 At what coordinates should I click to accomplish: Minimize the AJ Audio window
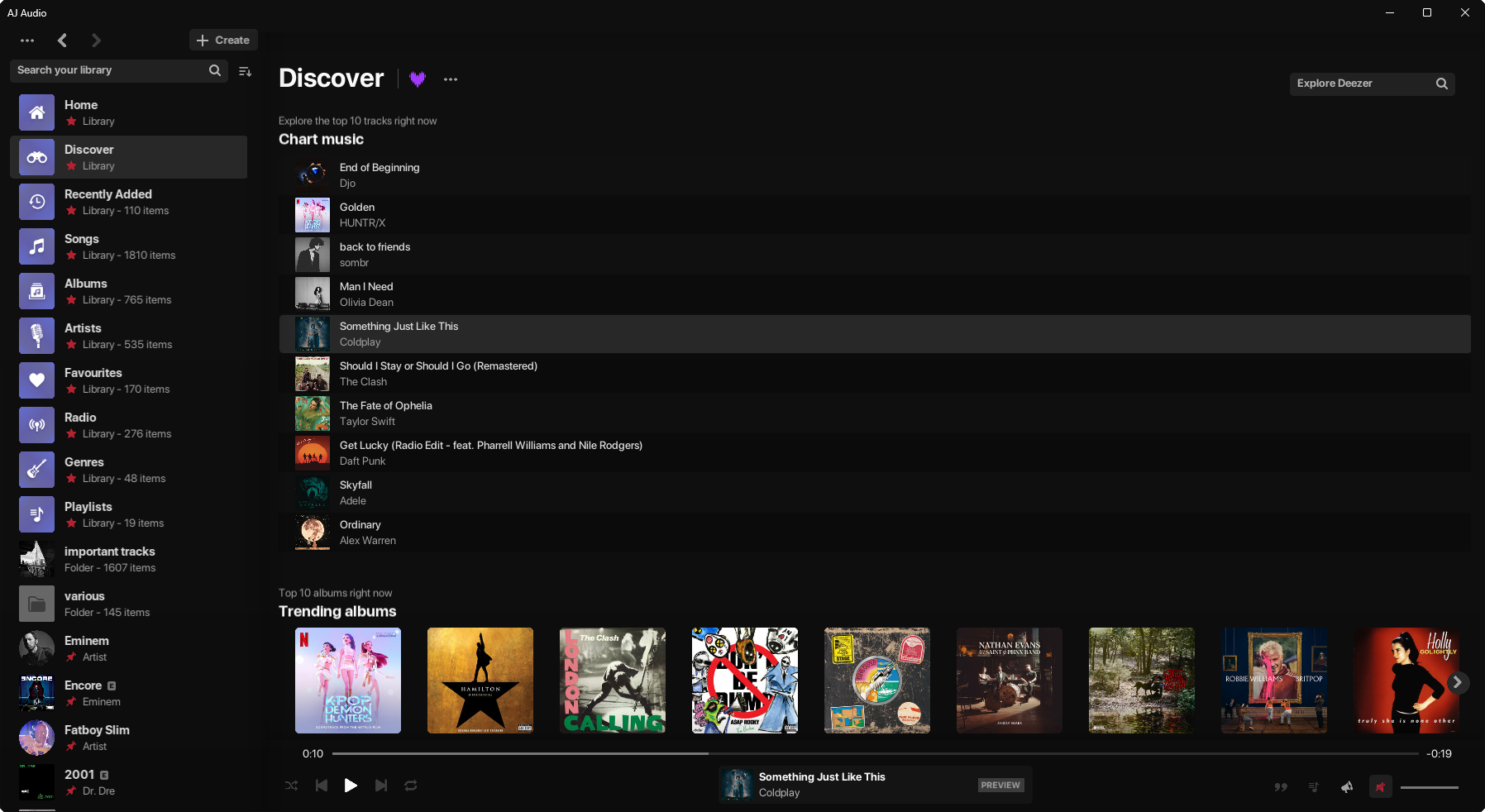[1389, 12]
